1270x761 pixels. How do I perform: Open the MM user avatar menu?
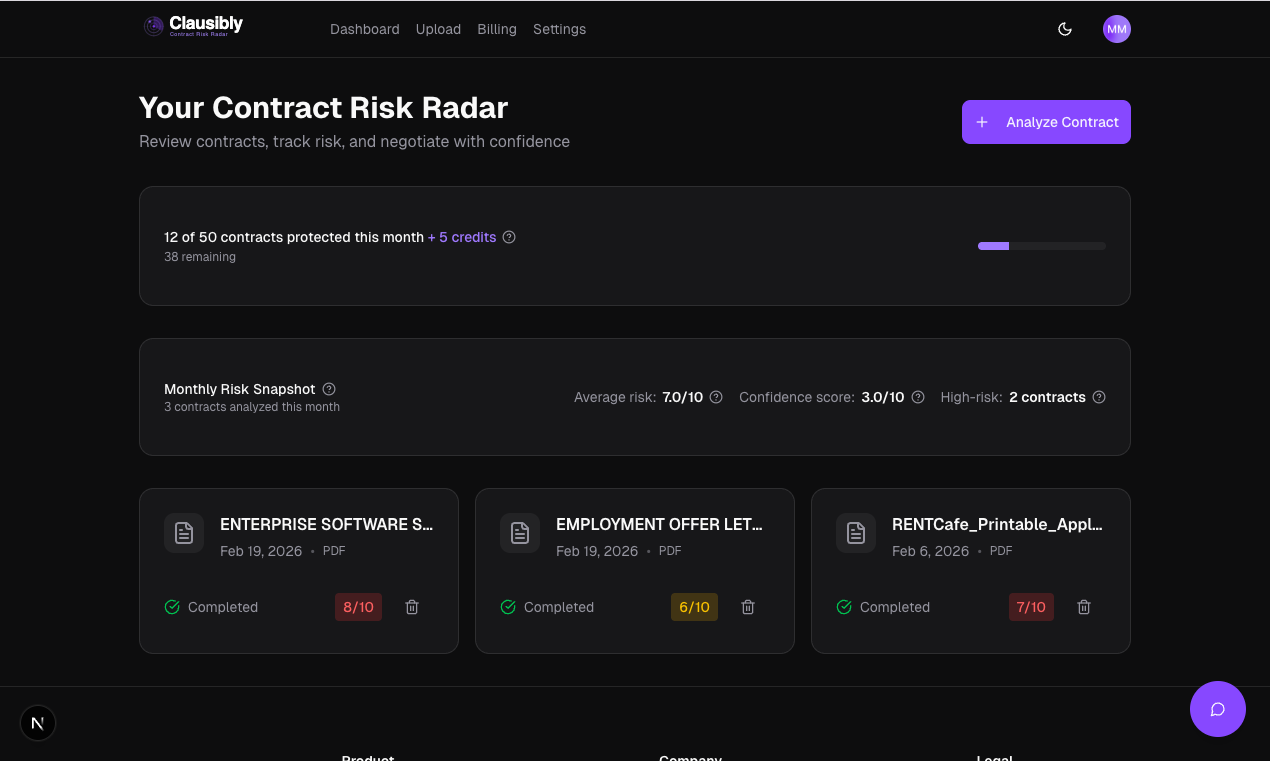(1116, 29)
